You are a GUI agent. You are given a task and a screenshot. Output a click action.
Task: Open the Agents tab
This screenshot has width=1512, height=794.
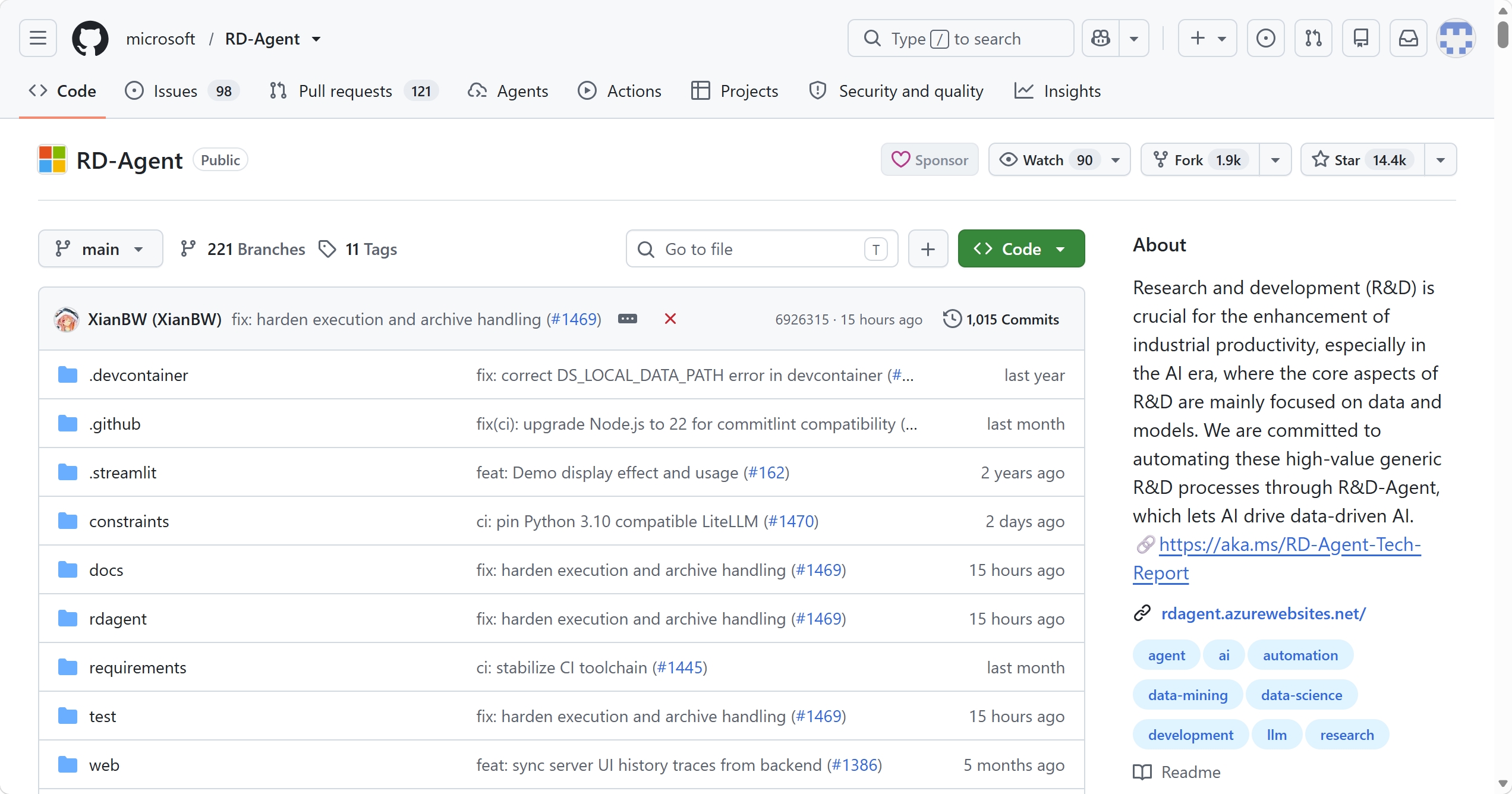(508, 91)
